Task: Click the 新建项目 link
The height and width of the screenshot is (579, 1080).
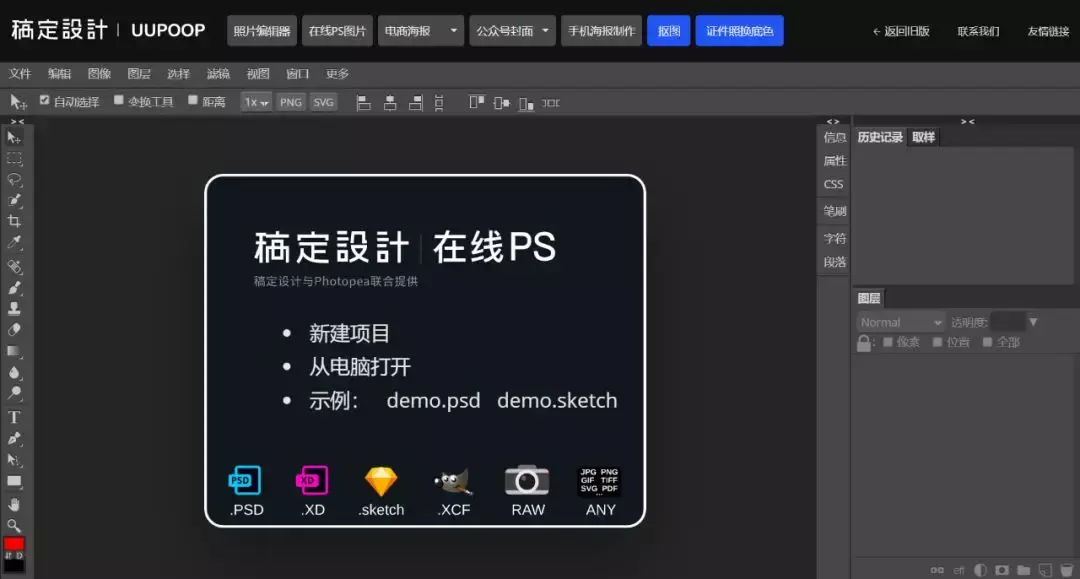Action: [349, 334]
